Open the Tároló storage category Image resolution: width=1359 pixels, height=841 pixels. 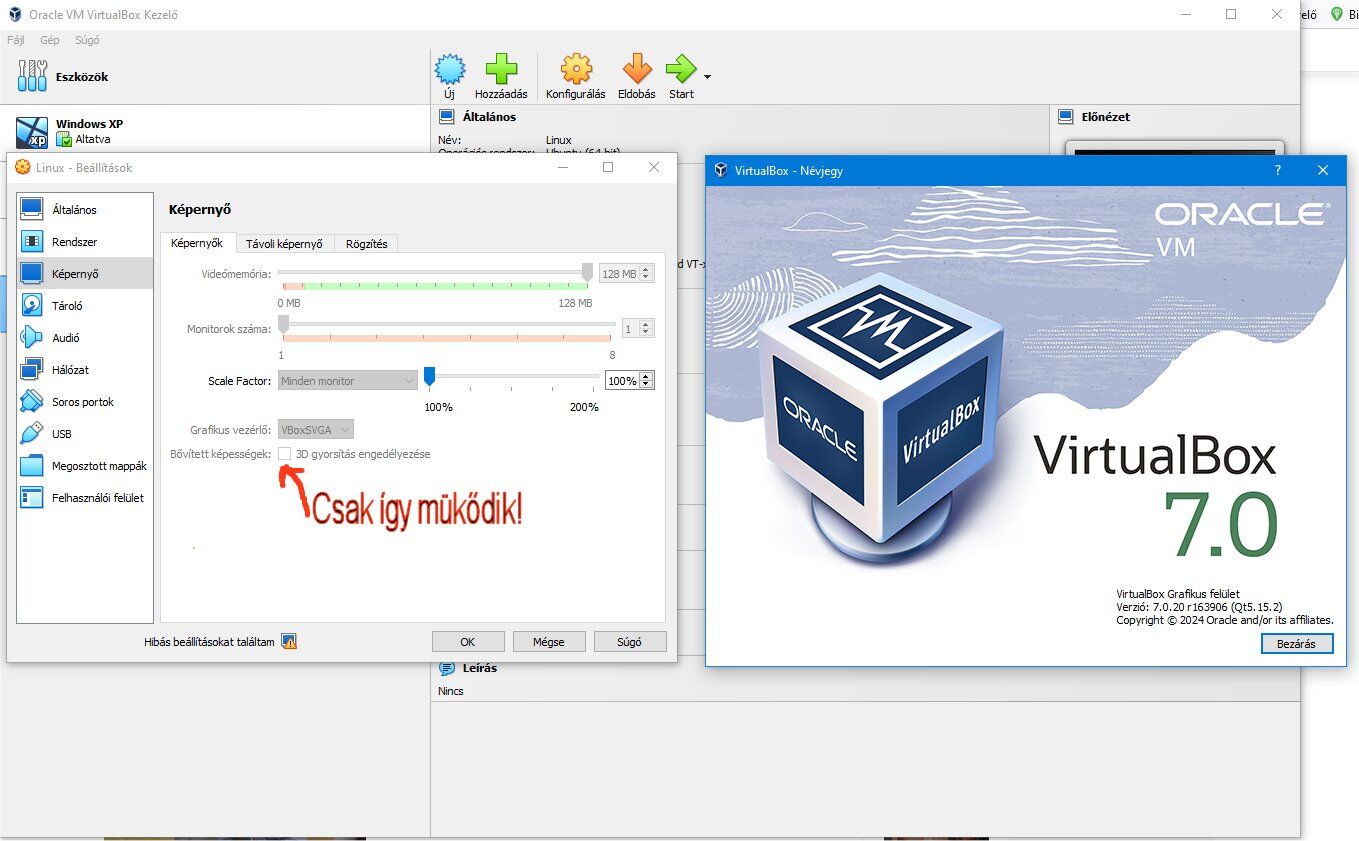(85, 306)
